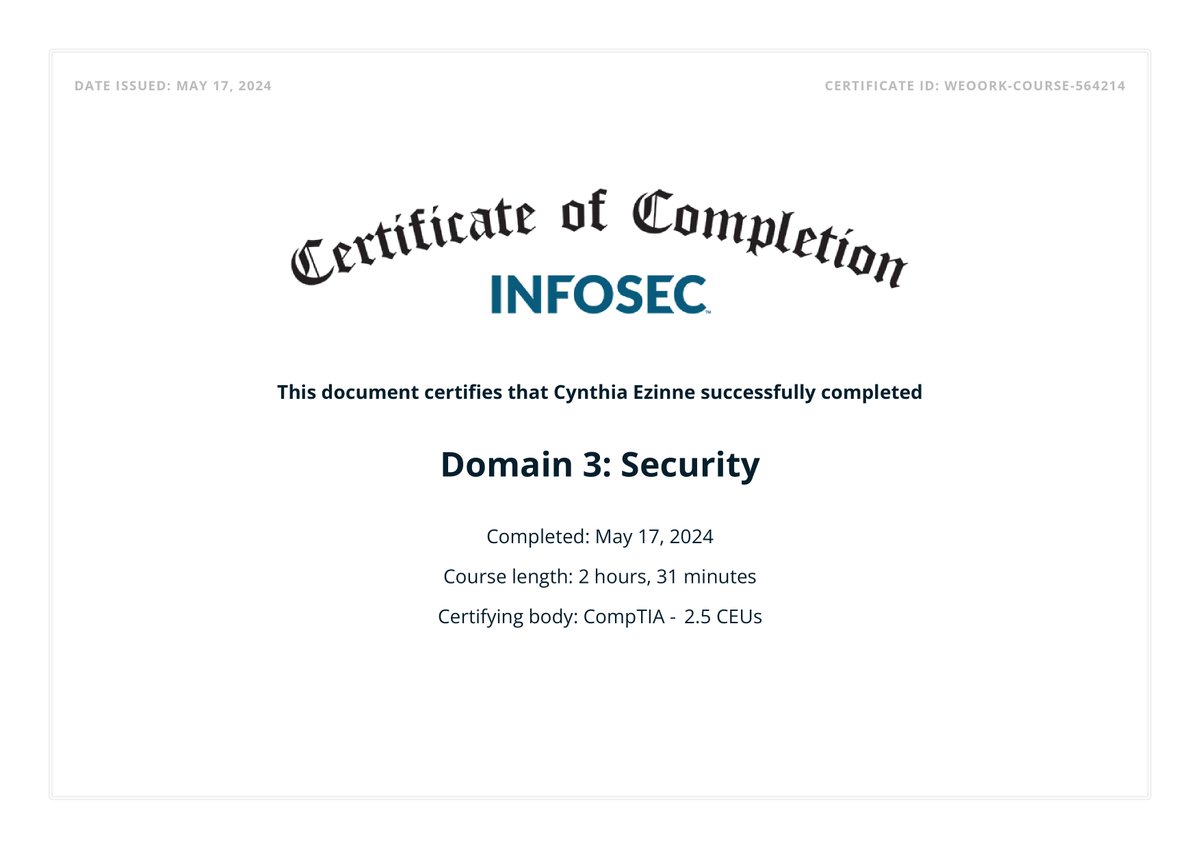Select the 'DATE ISSUED: MAY 17, 2024' text

tap(173, 86)
